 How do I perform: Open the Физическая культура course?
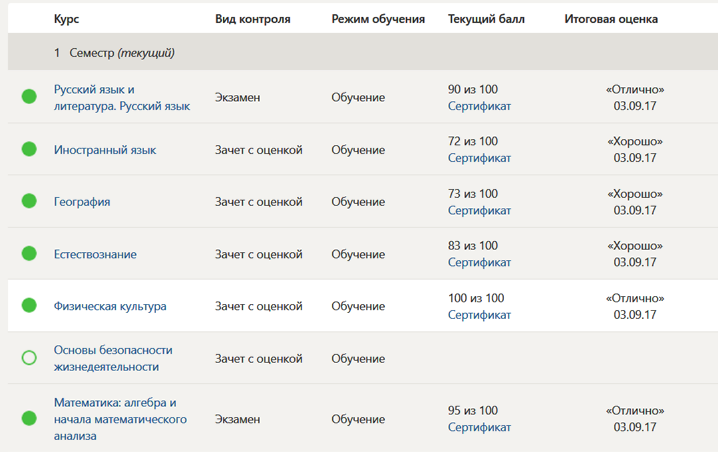click(110, 306)
